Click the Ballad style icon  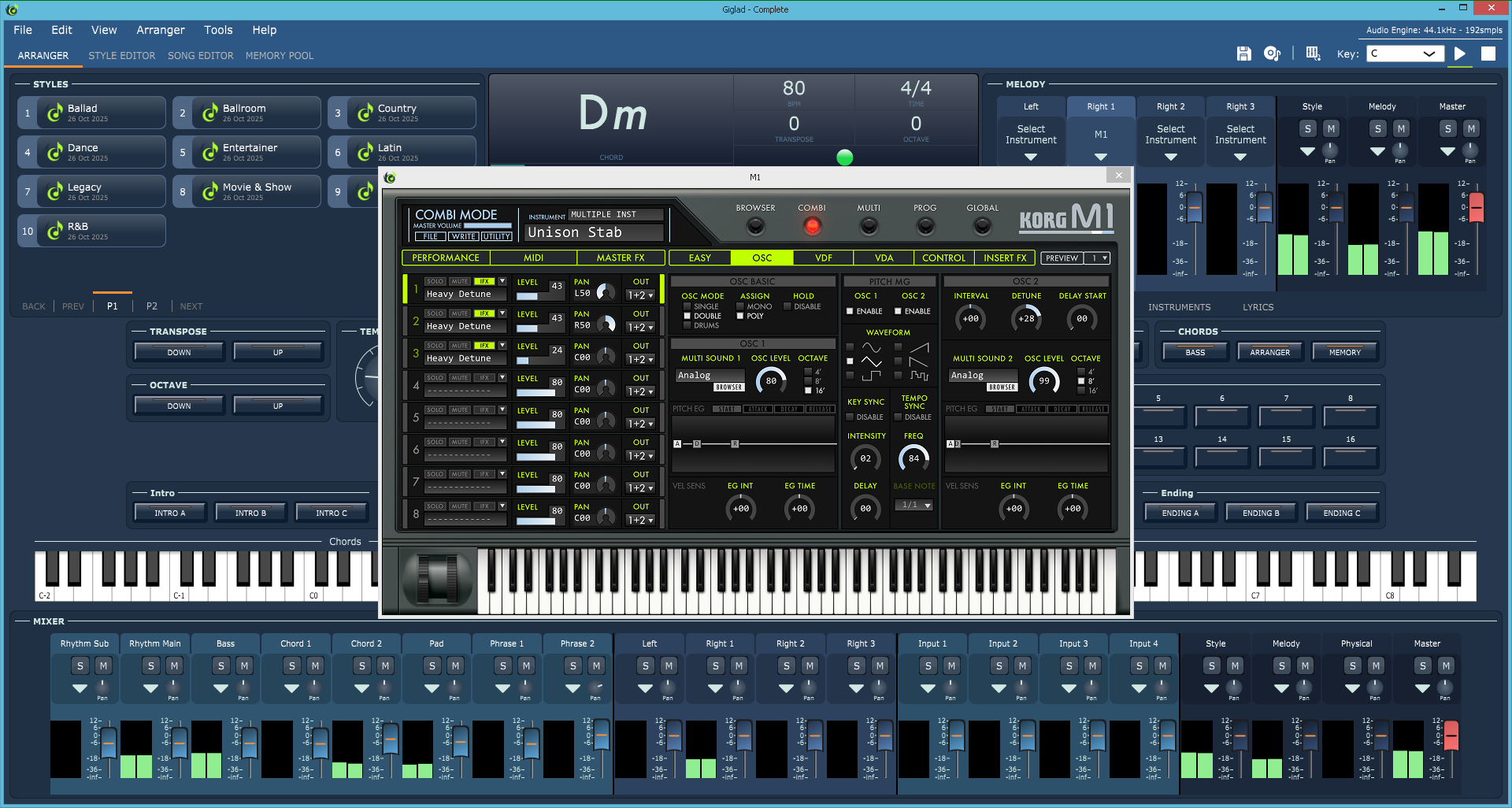pyautogui.click(x=54, y=113)
